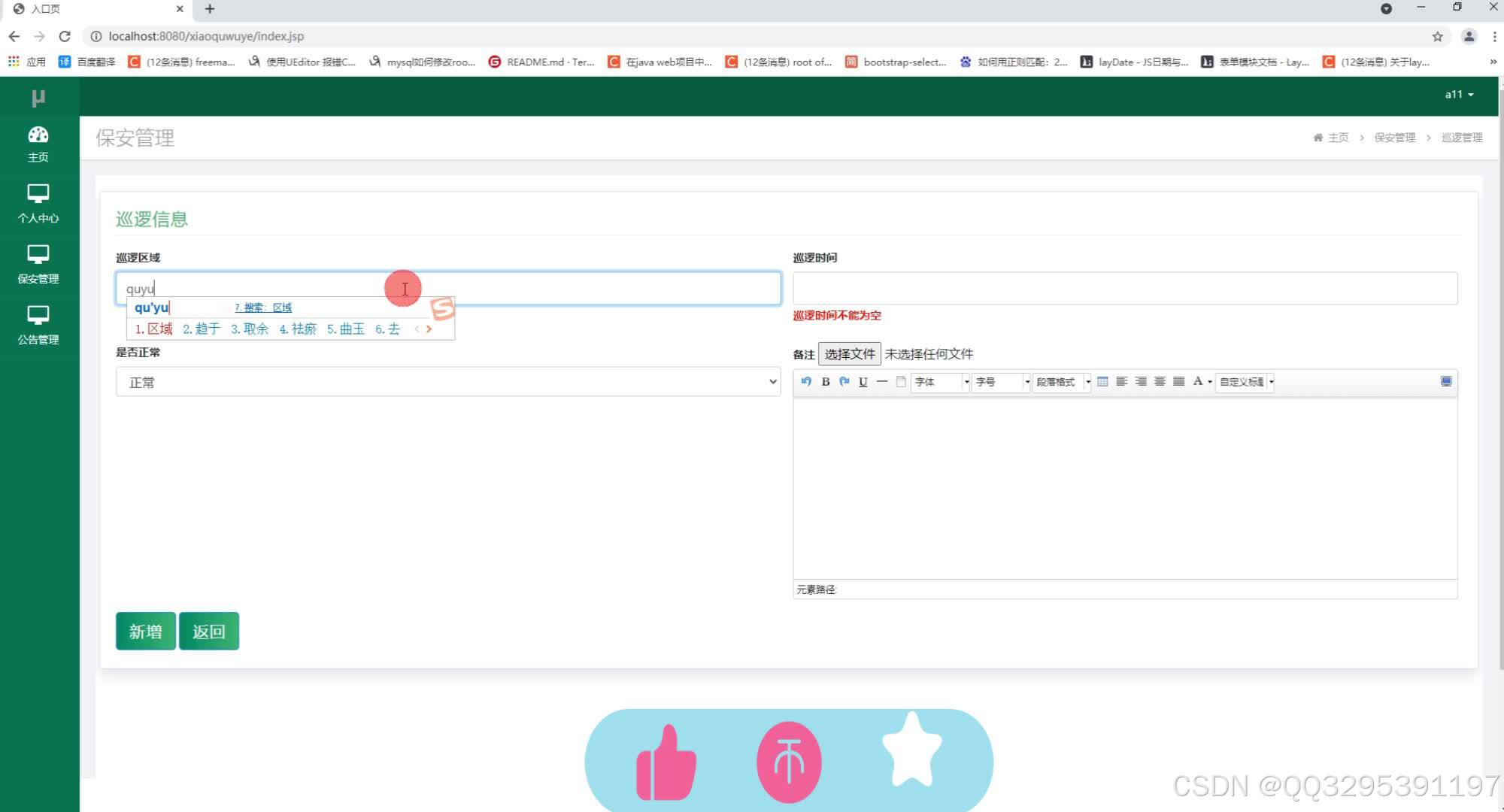Show next page of IME candidates

[429, 329]
